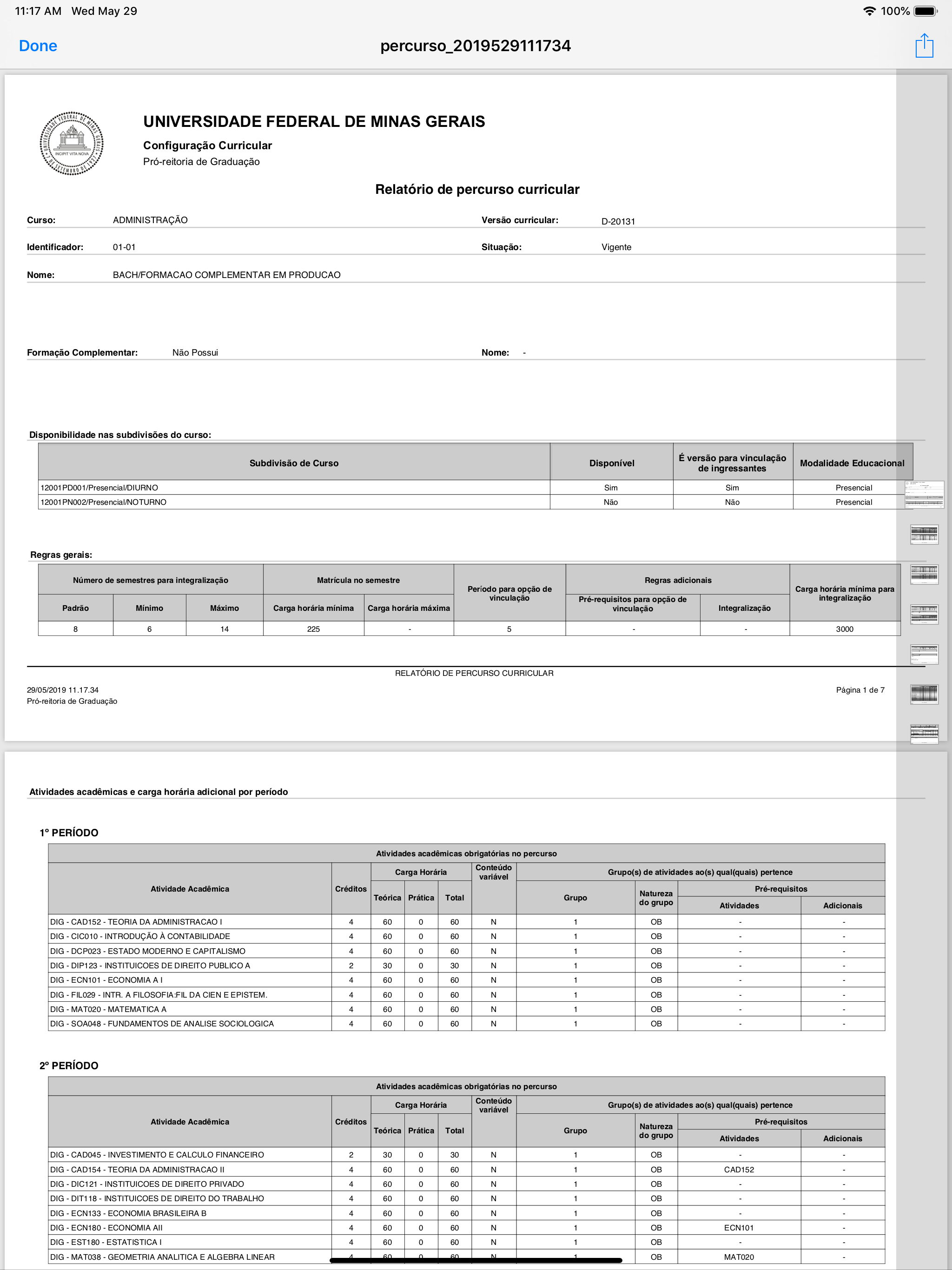
Task: Tap the 'Regras gerais:' label
Action: point(61,555)
